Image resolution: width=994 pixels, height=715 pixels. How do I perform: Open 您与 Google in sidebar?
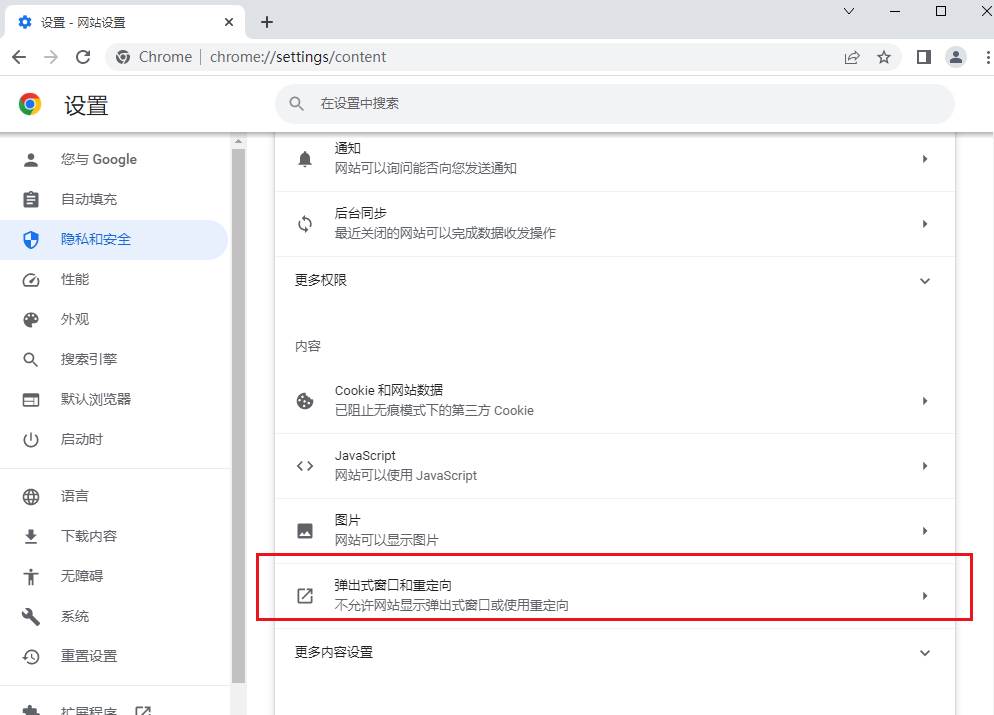click(114, 160)
